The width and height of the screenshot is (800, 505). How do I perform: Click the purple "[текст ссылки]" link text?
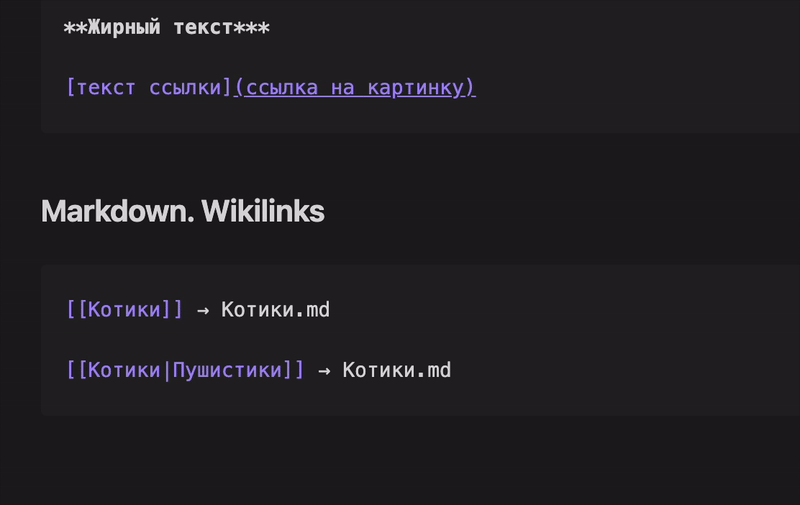tap(149, 87)
